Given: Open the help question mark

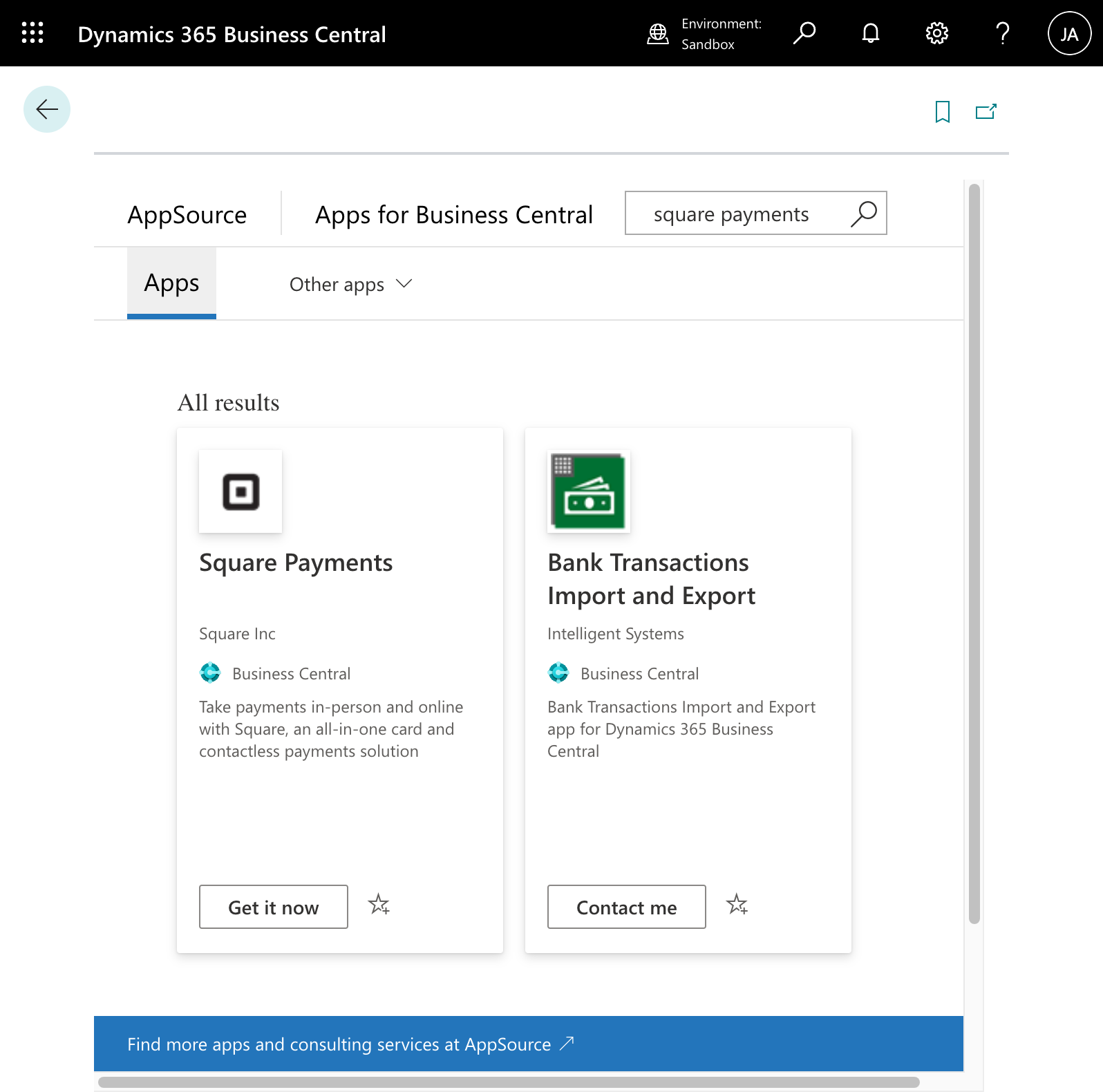Looking at the screenshot, I should pyautogui.click(x=1003, y=33).
